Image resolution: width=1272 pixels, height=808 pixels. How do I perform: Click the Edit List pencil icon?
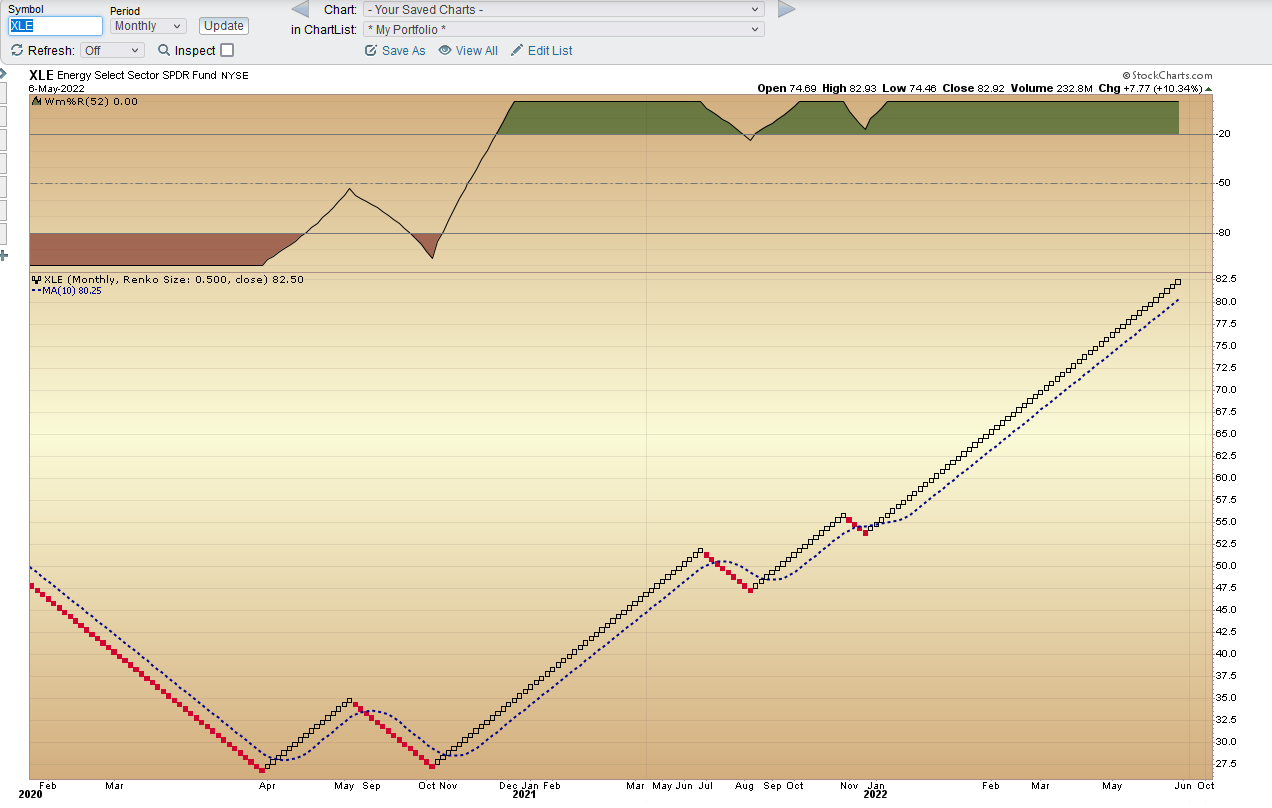tap(517, 50)
